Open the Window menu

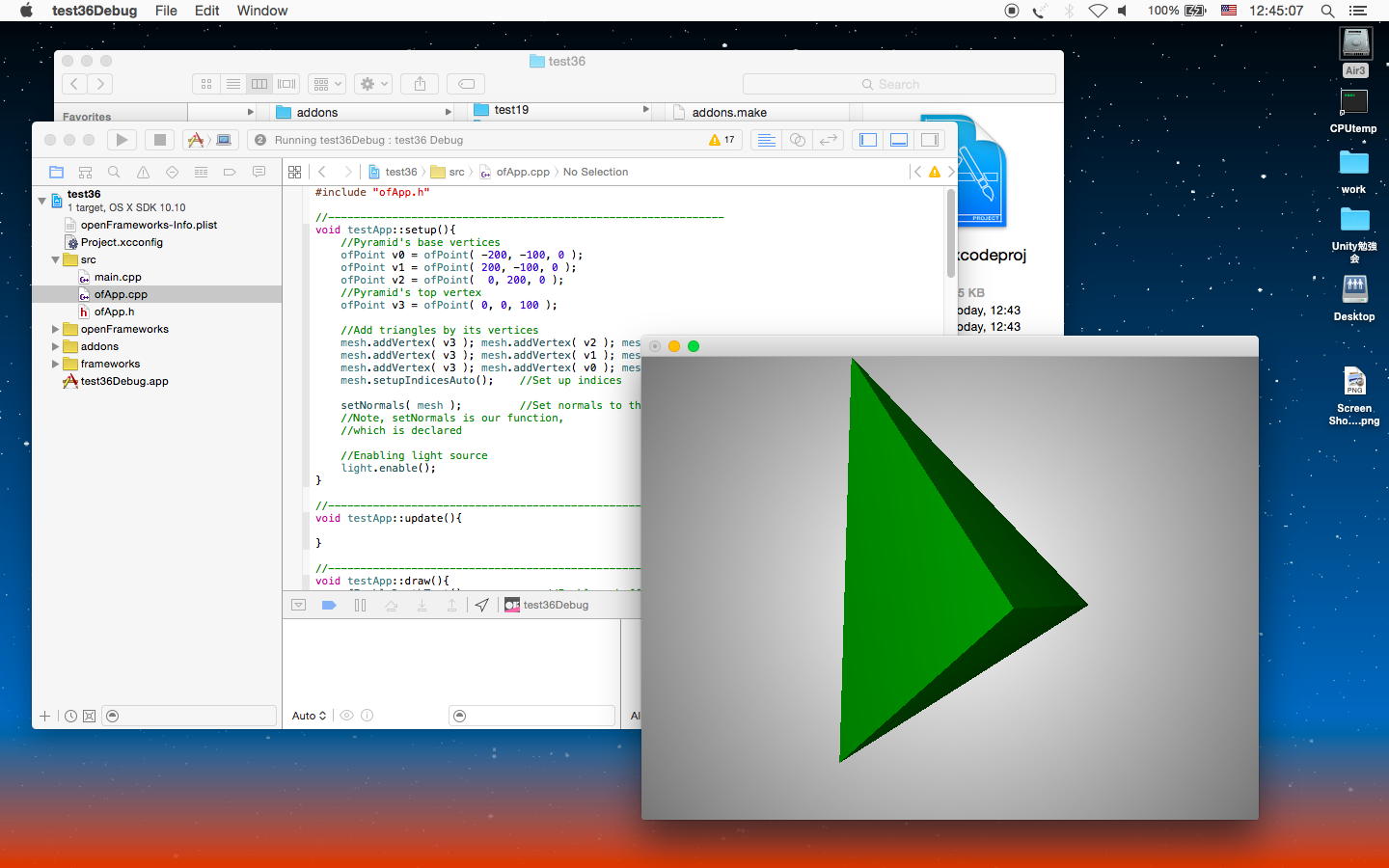[x=261, y=11]
